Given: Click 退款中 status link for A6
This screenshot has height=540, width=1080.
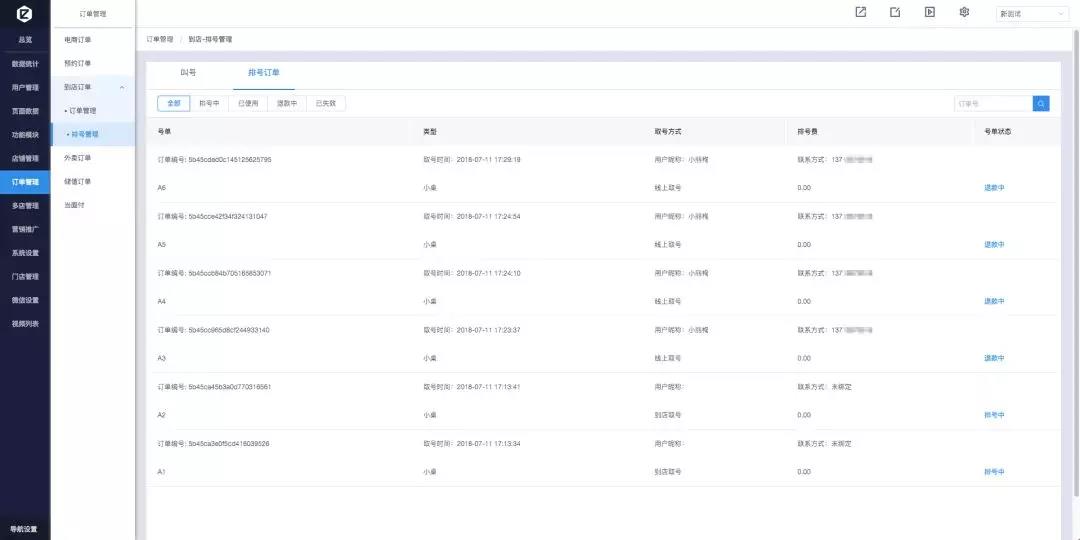Looking at the screenshot, I should pyautogui.click(x=994, y=187).
